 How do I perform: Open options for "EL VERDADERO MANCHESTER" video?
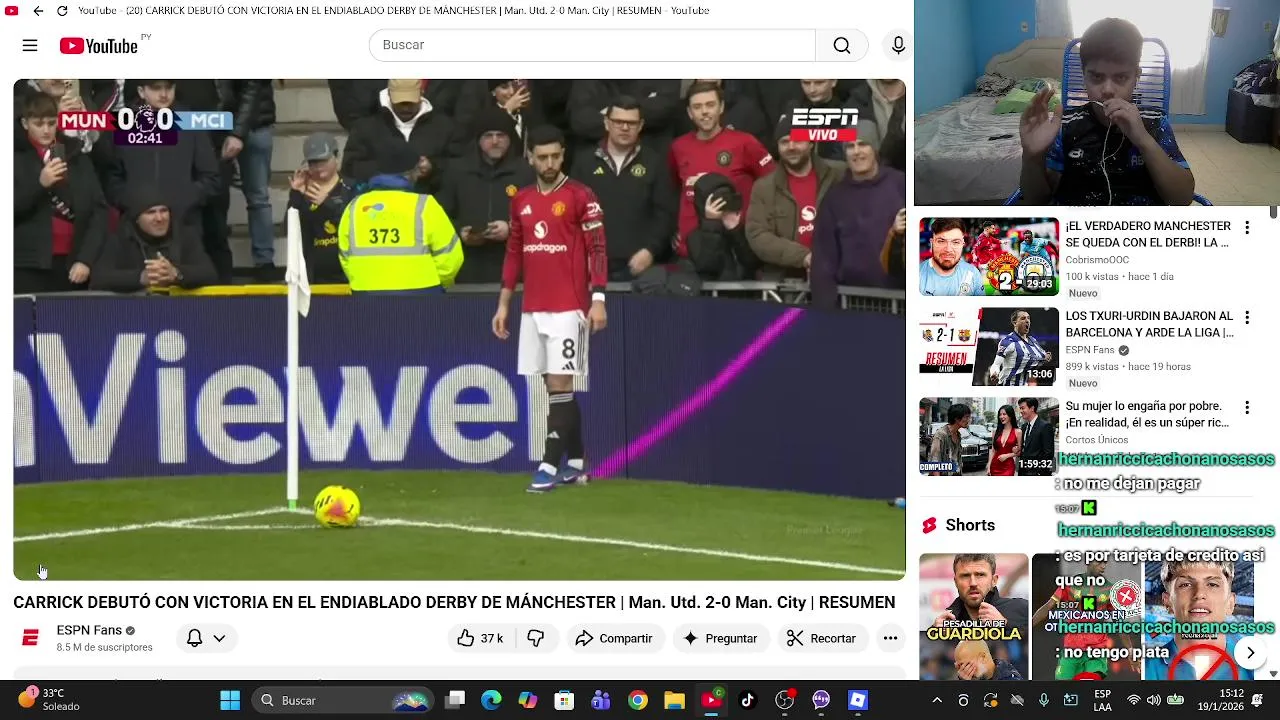(1247, 228)
